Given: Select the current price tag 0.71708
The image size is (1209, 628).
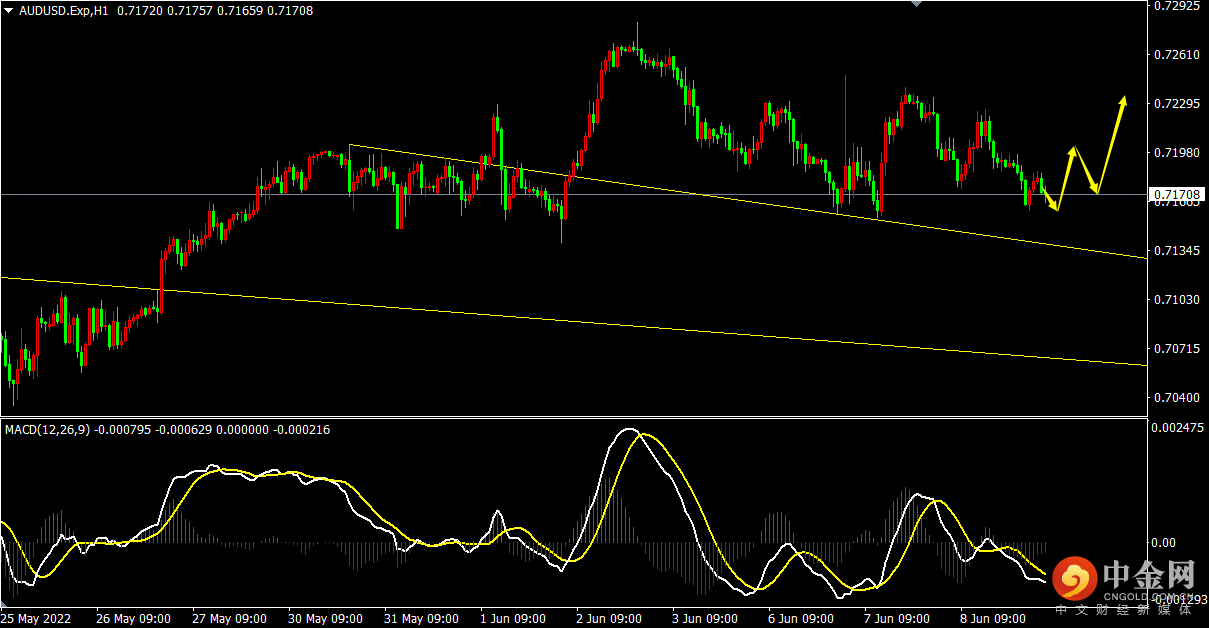Looking at the screenshot, I should (1176, 193).
